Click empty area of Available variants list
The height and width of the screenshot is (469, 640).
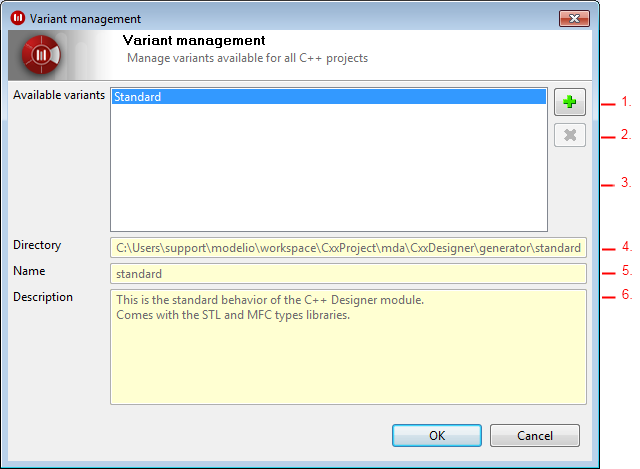click(329, 167)
